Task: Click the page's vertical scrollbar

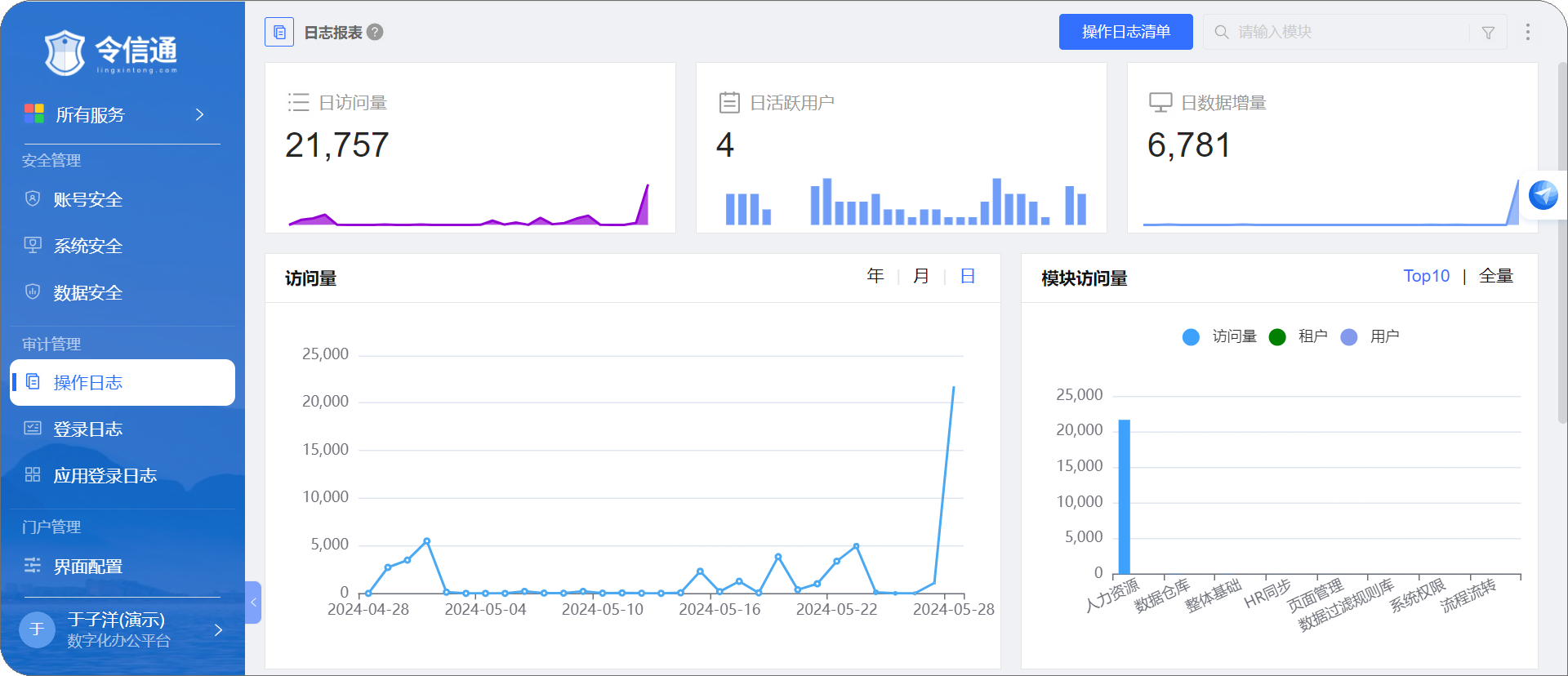Action: [x=1561, y=245]
